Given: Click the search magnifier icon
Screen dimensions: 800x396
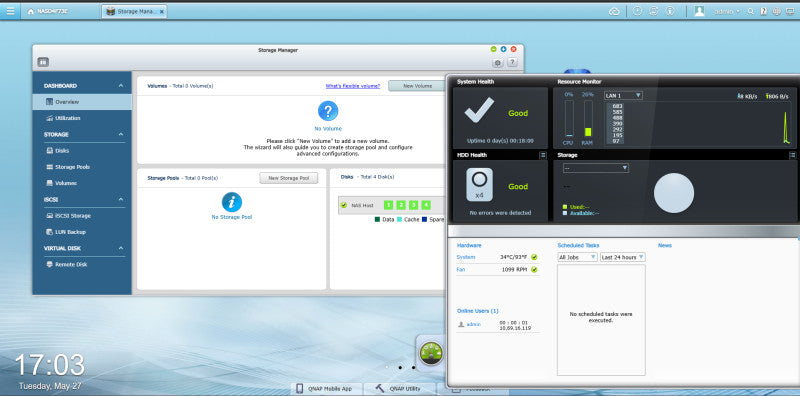Looking at the screenshot, I should click(751, 11).
